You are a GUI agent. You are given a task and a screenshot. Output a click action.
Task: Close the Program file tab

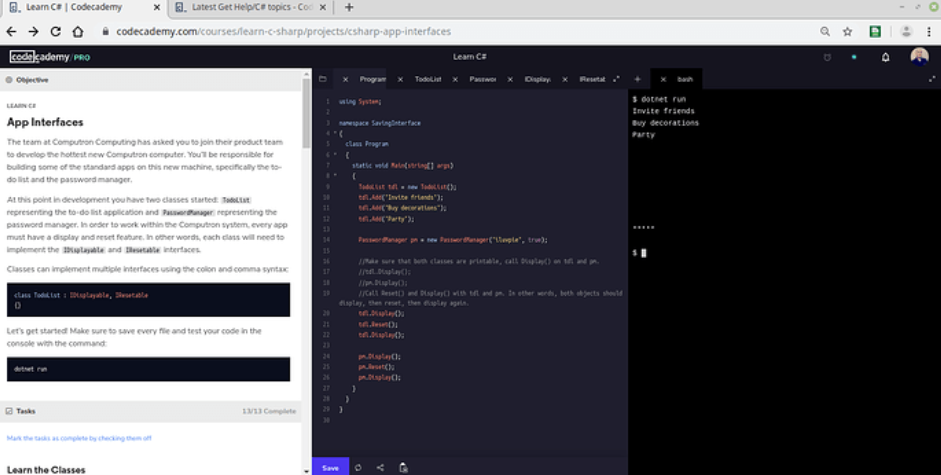pos(345,79)
